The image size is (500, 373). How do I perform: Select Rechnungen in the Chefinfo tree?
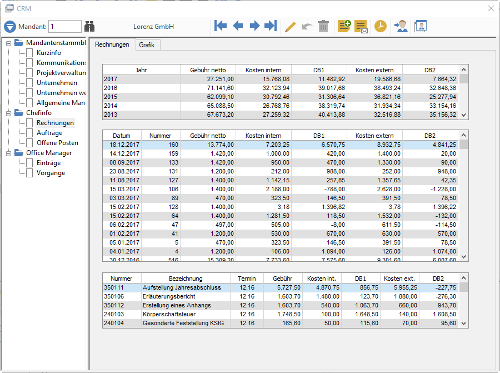tap(55, 123)
